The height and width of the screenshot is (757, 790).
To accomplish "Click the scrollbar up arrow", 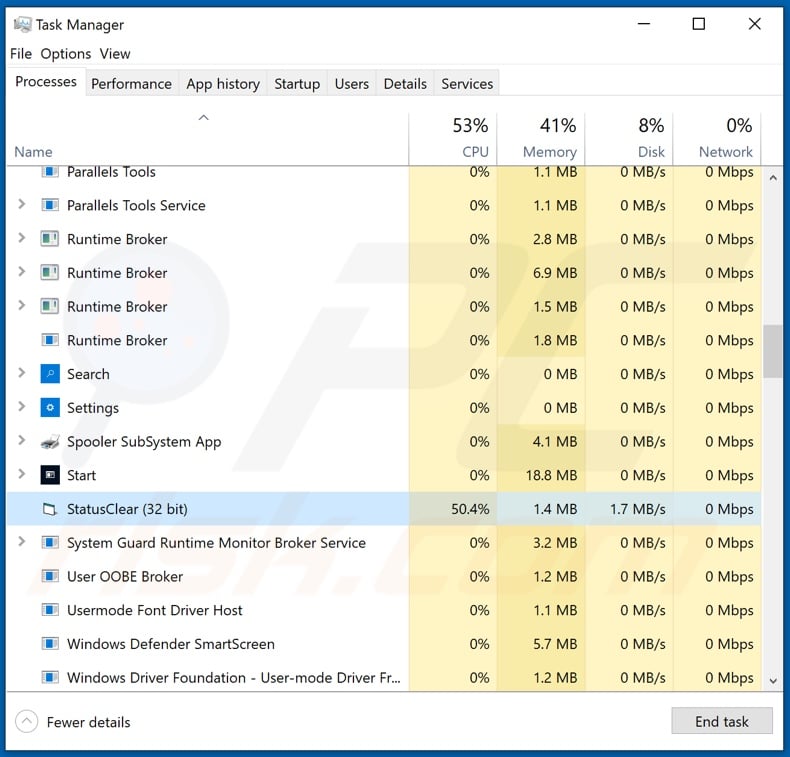I will (773, 178).
